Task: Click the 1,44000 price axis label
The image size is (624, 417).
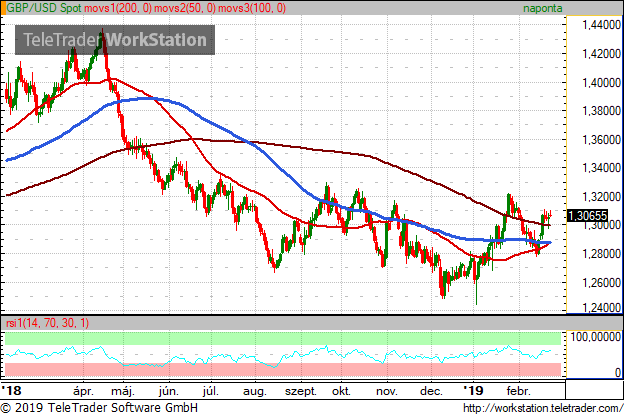Action: 601,25
